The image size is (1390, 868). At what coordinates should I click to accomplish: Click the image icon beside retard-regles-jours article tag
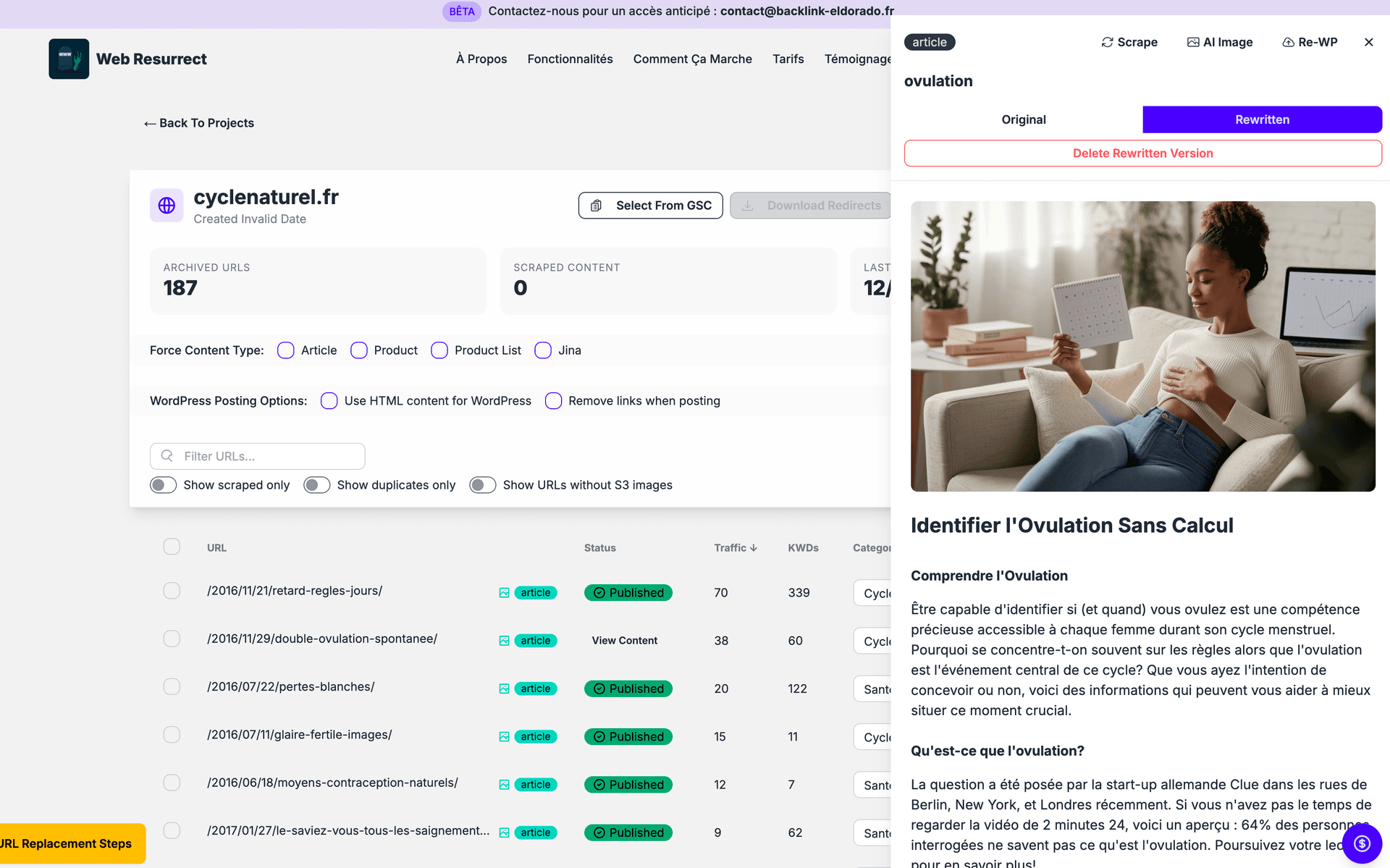[x=505, y=592]
